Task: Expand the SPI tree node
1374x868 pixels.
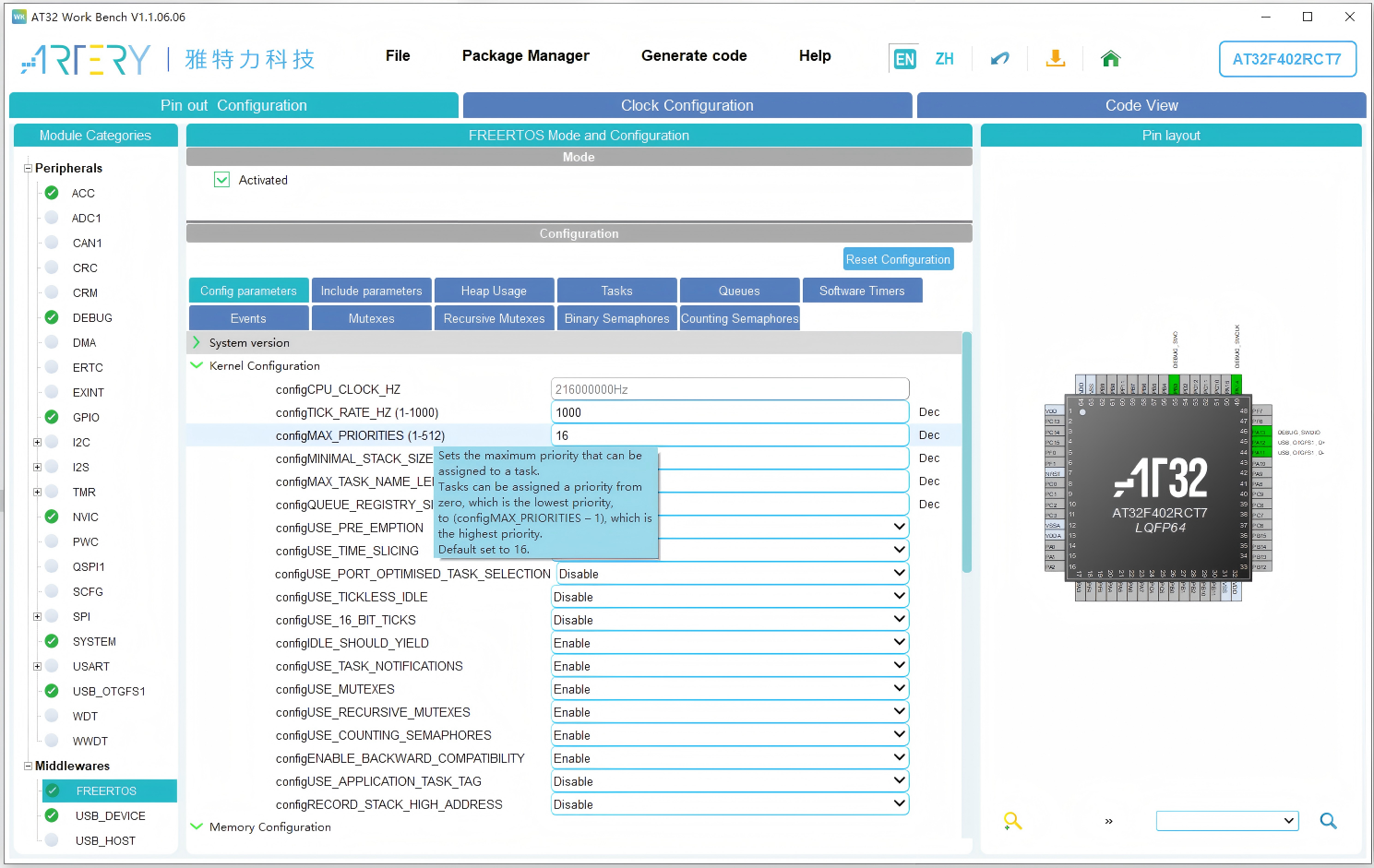Action: click(x=37, y=616)
